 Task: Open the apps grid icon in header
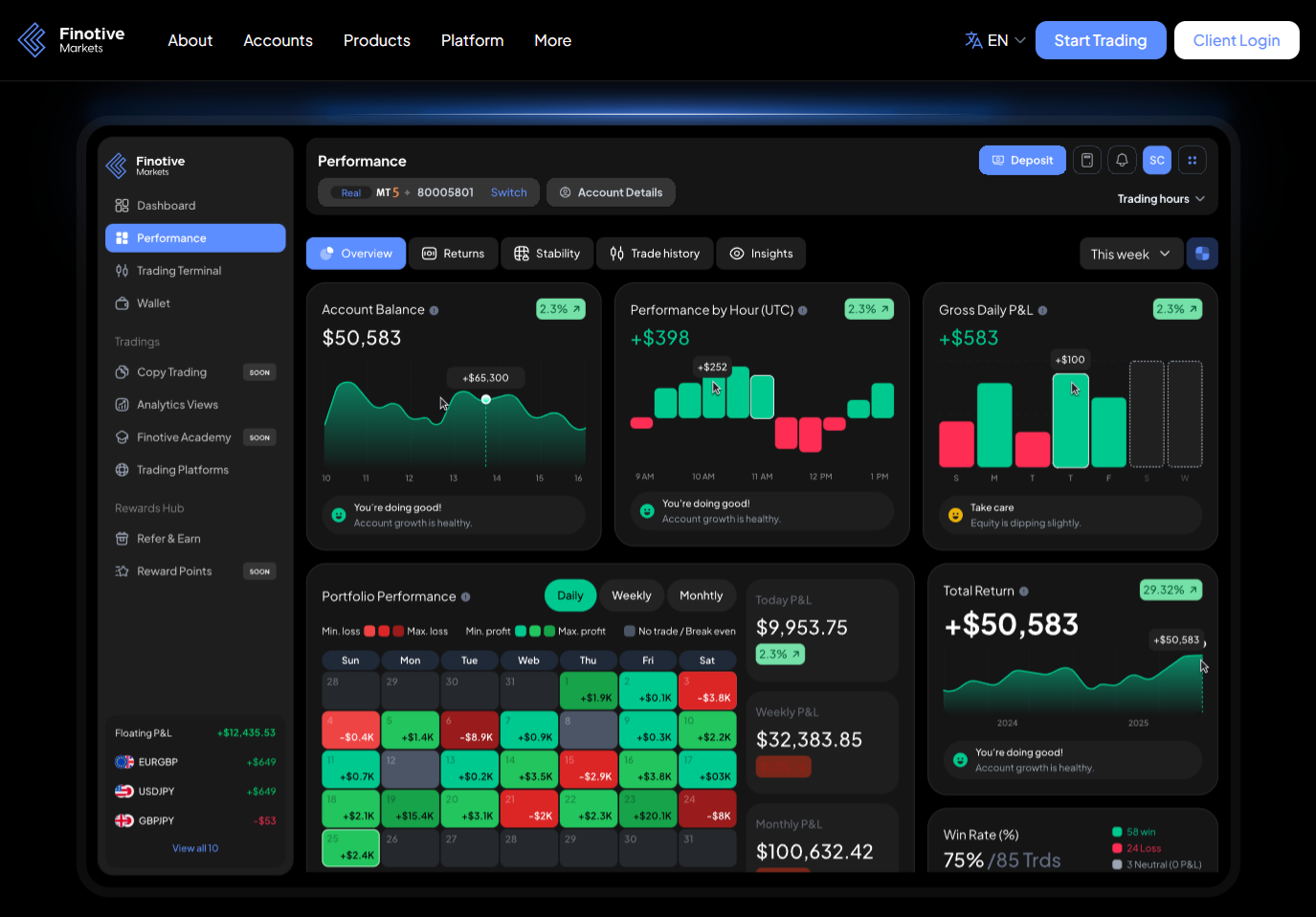tap(1193, 161)
